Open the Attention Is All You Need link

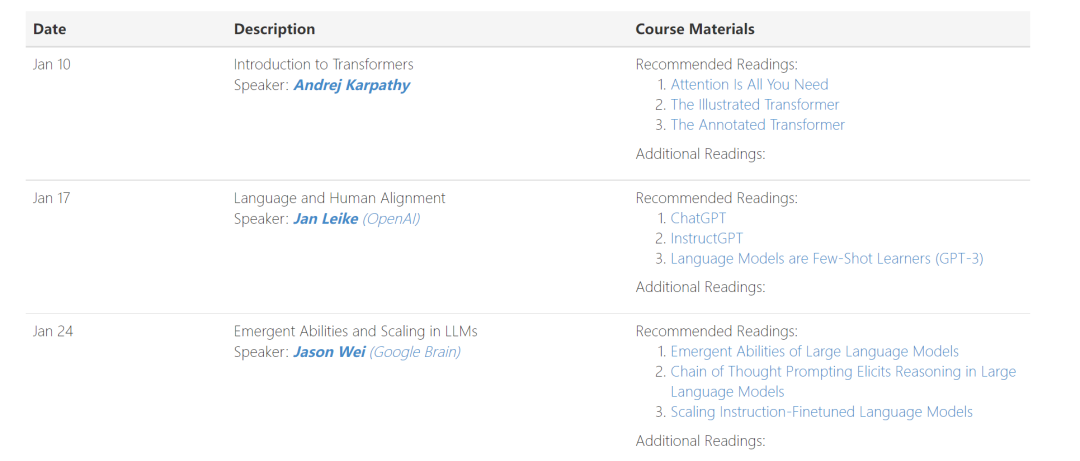[749, 85]
